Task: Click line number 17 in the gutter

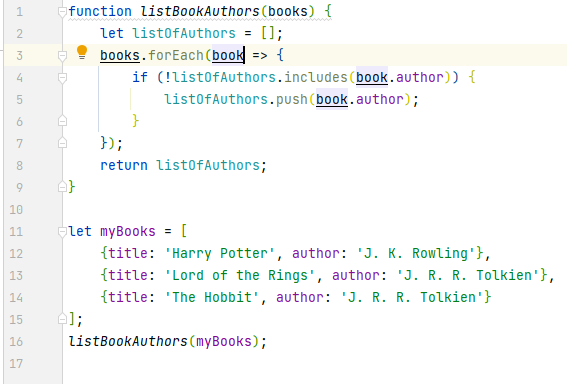Action: [16, 364]
